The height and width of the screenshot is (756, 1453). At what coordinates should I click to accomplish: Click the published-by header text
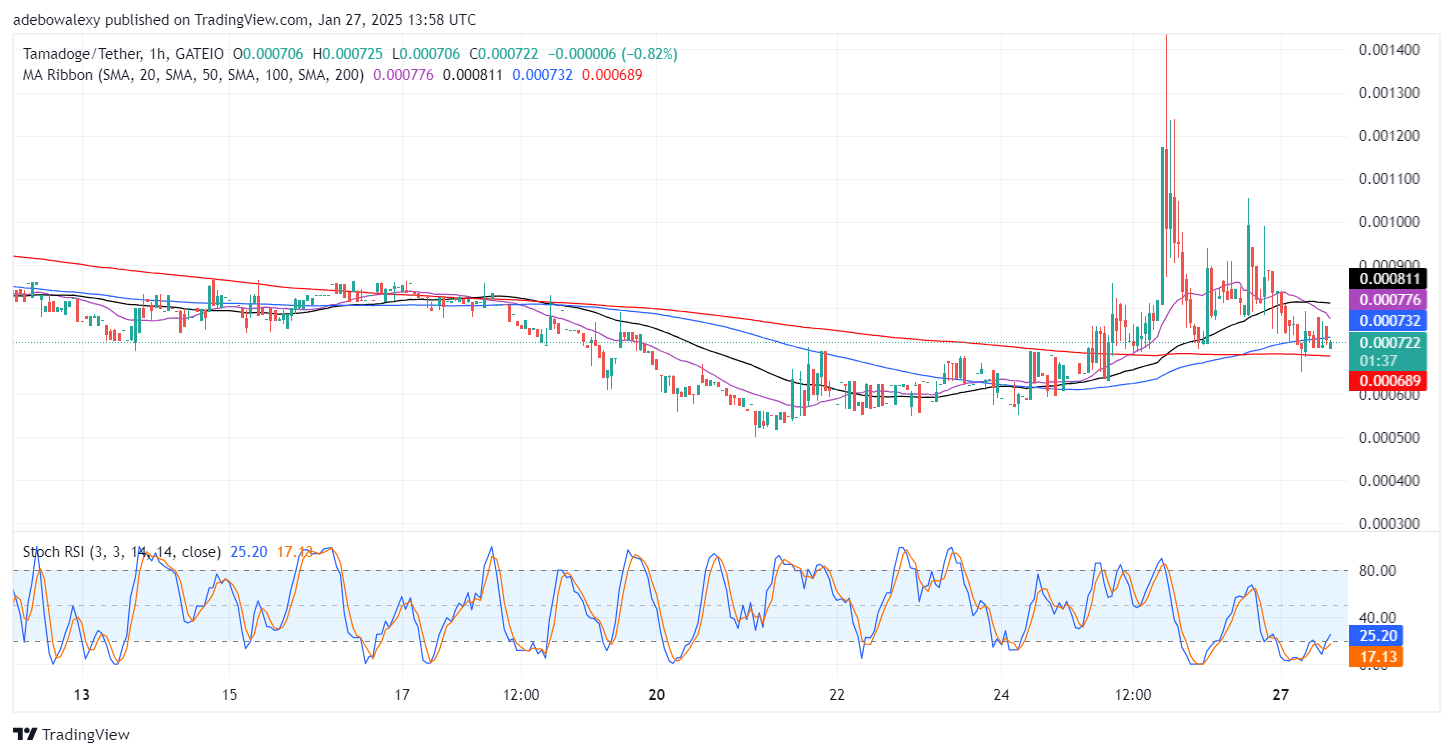(x=245, y=20)
